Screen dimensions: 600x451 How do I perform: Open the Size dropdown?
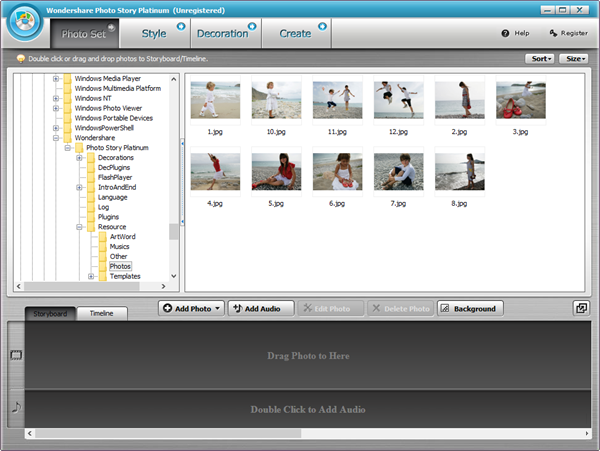pos(574,59)
